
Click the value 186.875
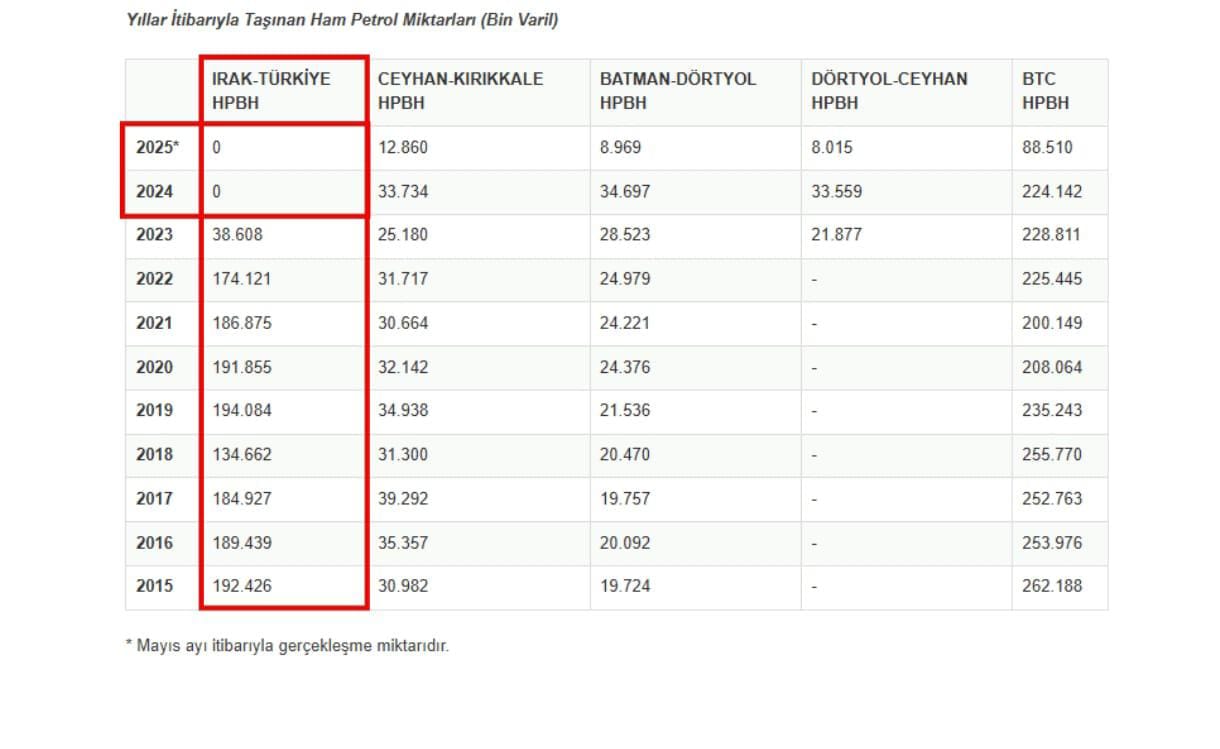click(x=241, y=323)
